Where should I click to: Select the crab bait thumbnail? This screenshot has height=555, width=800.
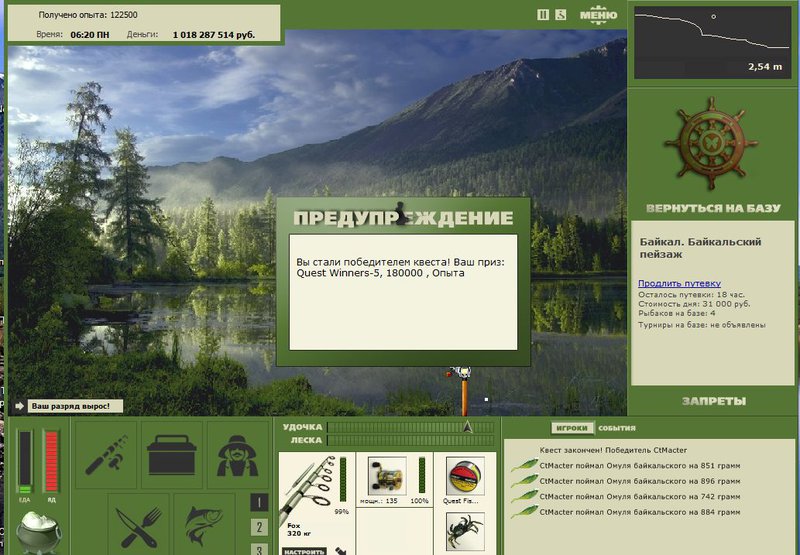coord(465,532)
